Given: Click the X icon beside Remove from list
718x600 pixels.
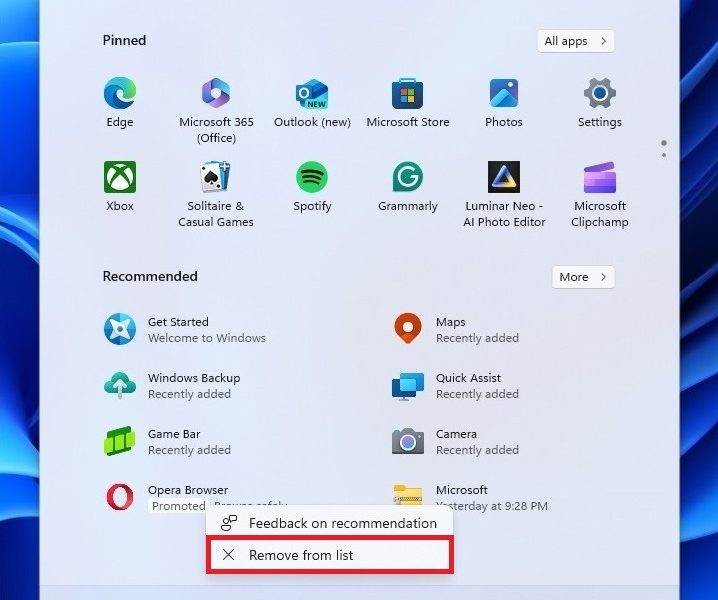Looking at the screenshot, I should coord(228,555).
